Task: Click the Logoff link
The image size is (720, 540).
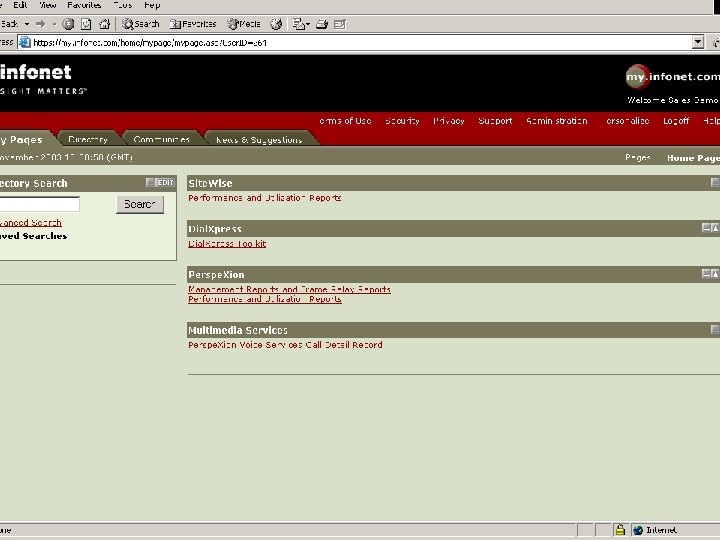Action: click(x=676, y=121)
